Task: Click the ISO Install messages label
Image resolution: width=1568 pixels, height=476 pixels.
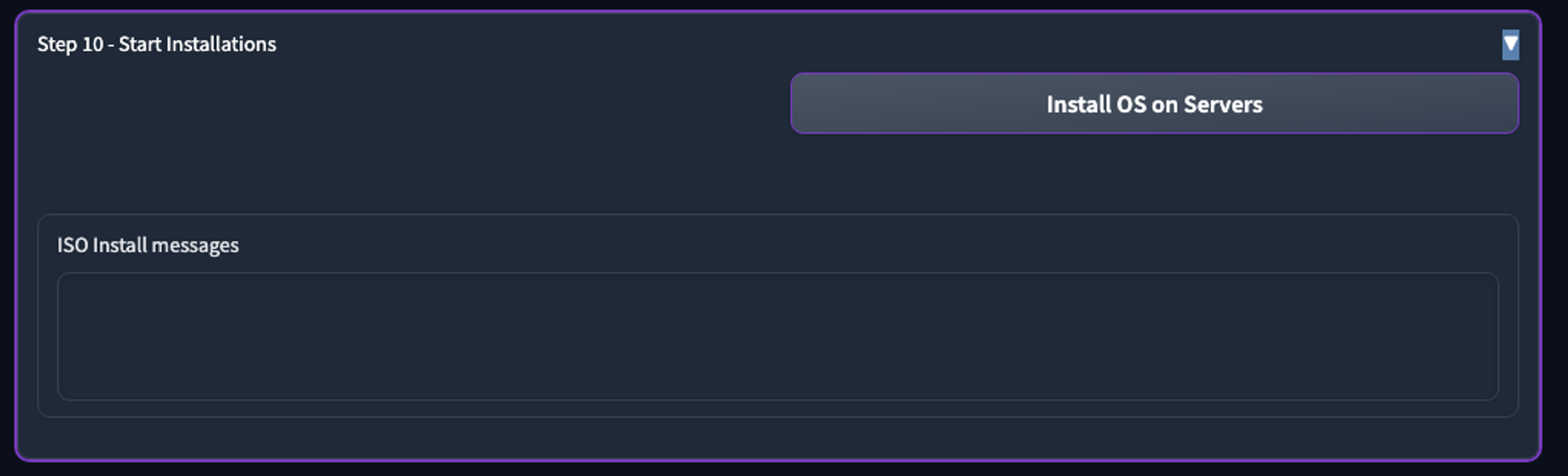Action: [148, 245]
